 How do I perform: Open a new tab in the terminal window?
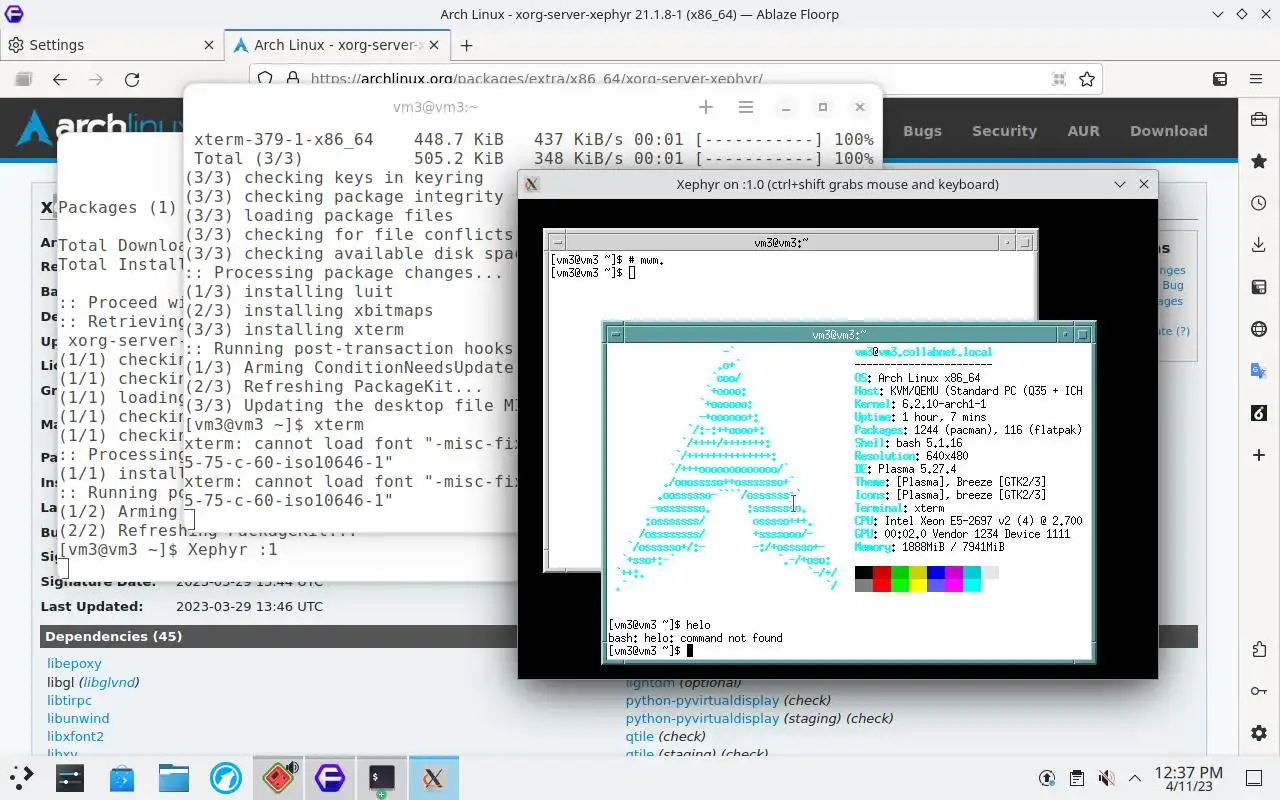[x=706, y=107]
